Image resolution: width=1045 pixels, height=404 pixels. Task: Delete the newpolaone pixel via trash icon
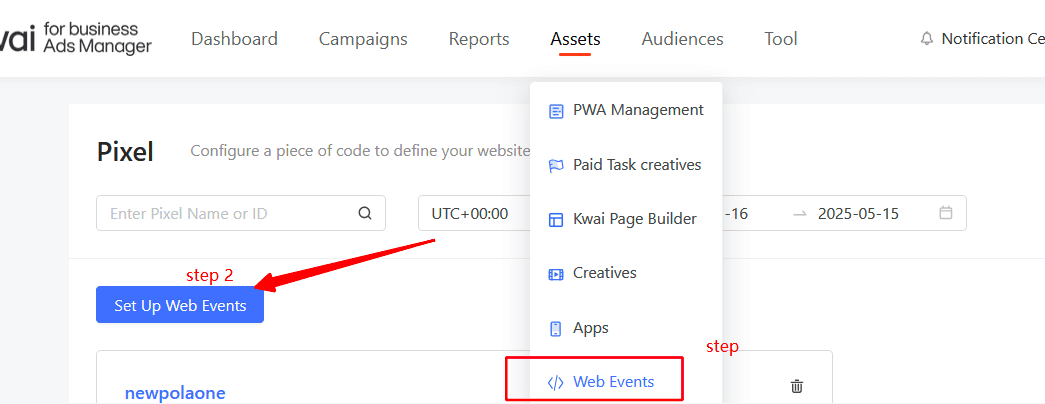[x=797, y=386]
